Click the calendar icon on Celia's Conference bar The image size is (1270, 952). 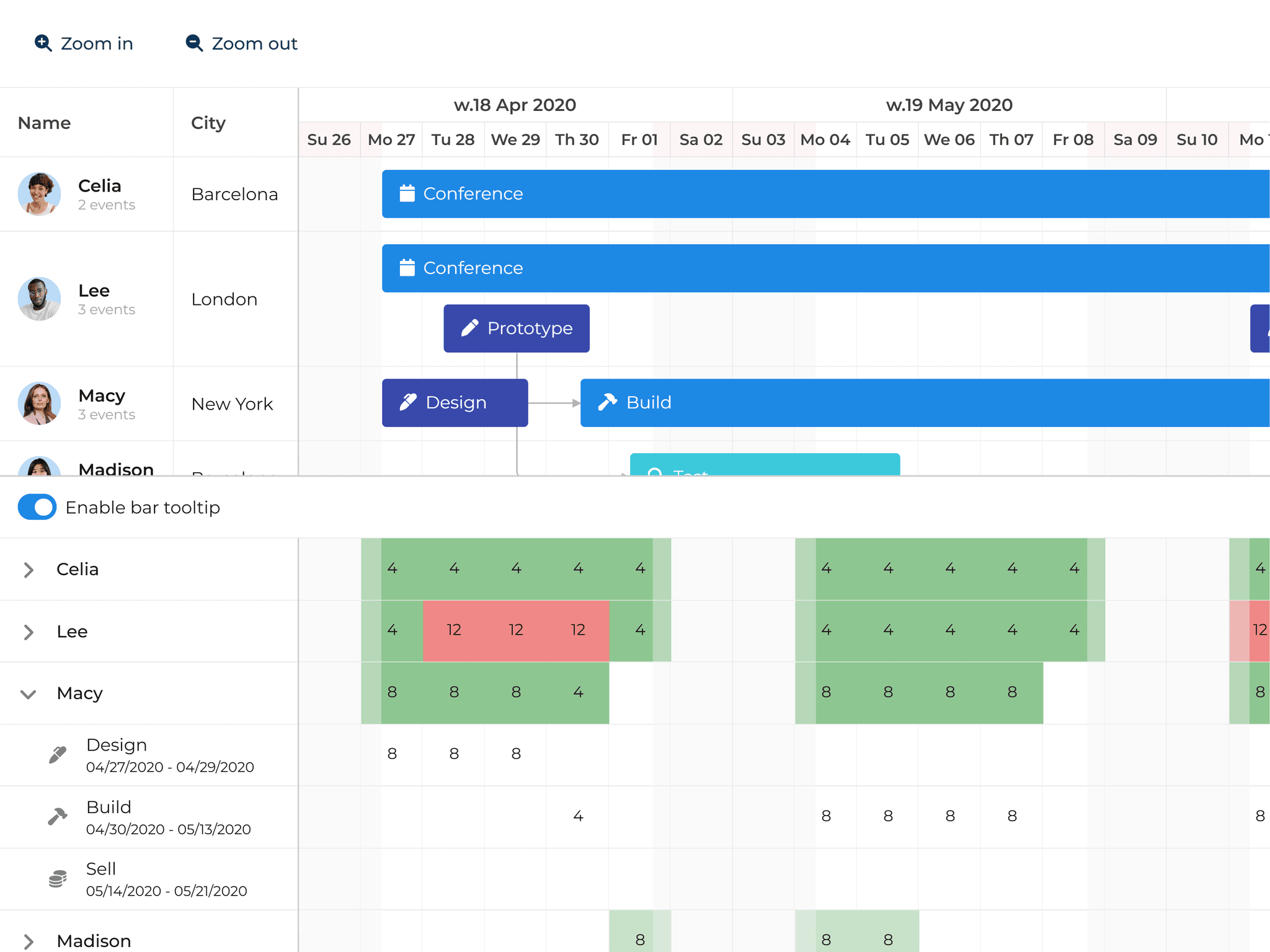tap(407, 193)
